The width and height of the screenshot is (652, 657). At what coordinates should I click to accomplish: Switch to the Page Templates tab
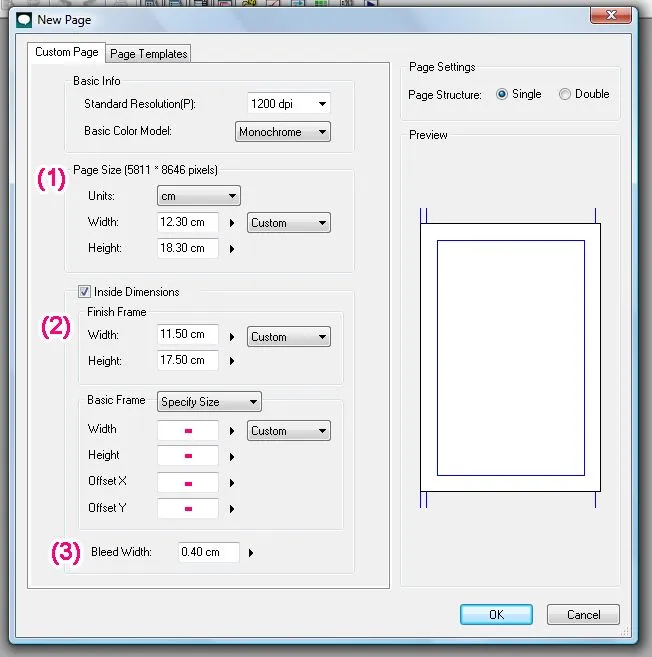click(149, 54)
